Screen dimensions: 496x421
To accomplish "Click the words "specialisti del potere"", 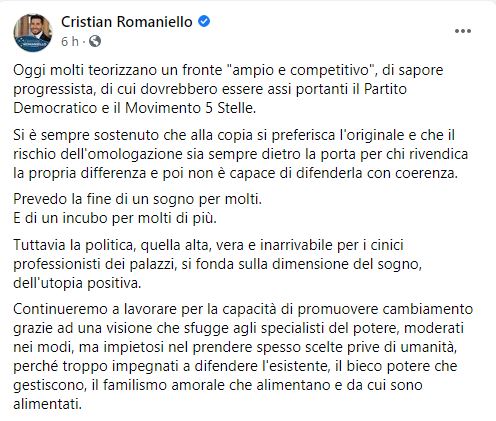I will (331, 328).
